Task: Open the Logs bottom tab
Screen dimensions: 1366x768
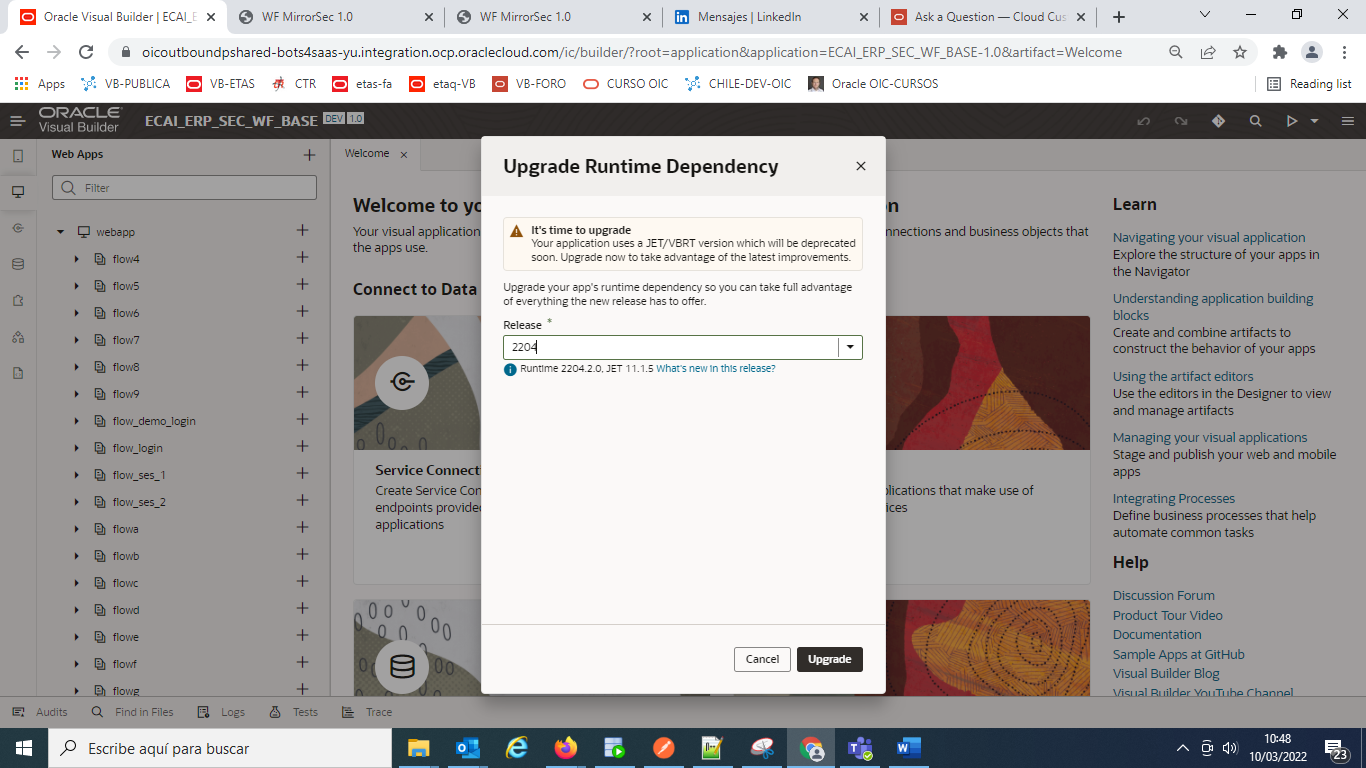Action: [221, 712]
